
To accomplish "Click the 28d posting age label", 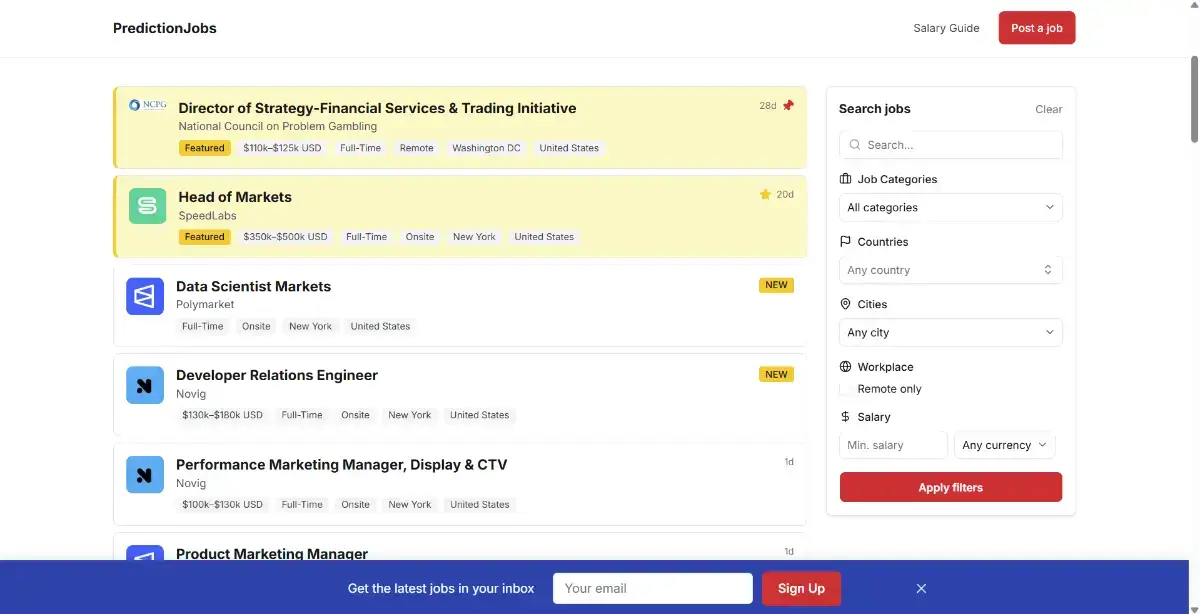I will [x=767, y=105].
